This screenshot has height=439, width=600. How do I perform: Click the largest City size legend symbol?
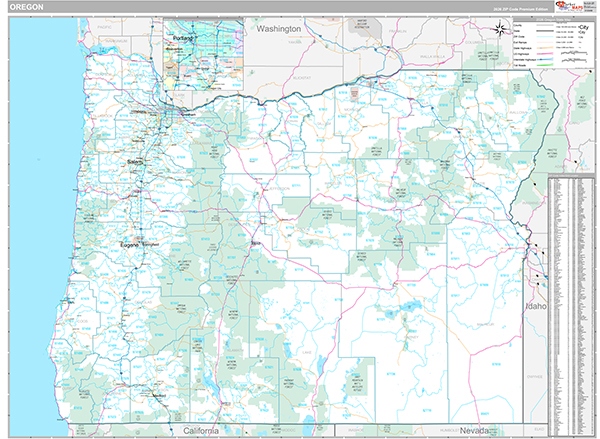point(583,28)
